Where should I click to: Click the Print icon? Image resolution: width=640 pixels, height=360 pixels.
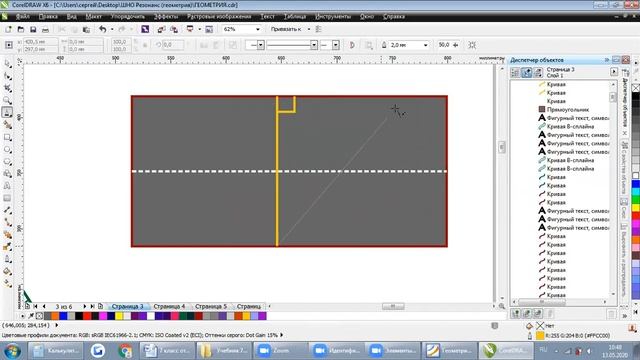[x=45, y=29]
